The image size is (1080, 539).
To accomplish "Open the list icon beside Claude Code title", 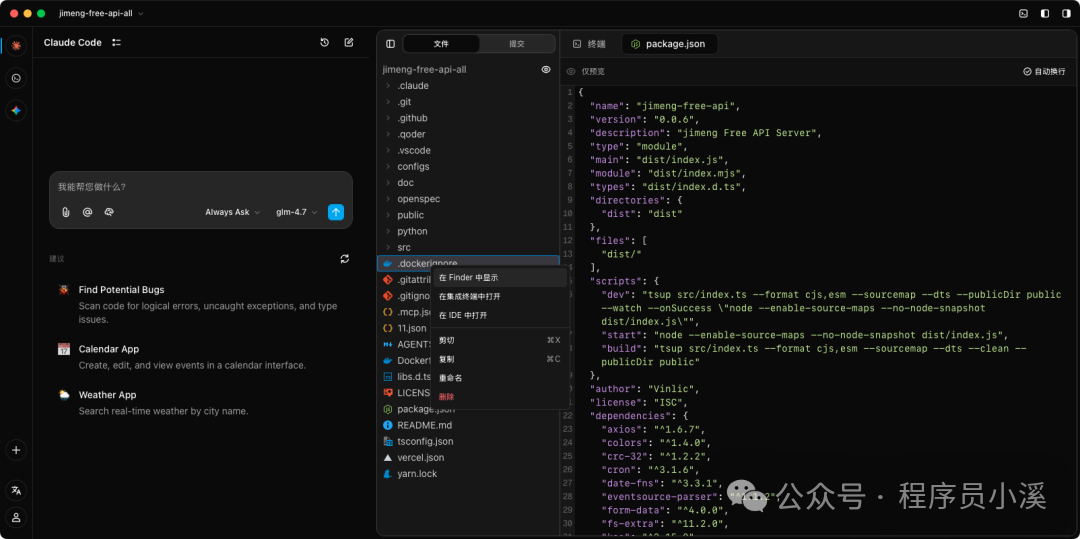I will 117,43.
